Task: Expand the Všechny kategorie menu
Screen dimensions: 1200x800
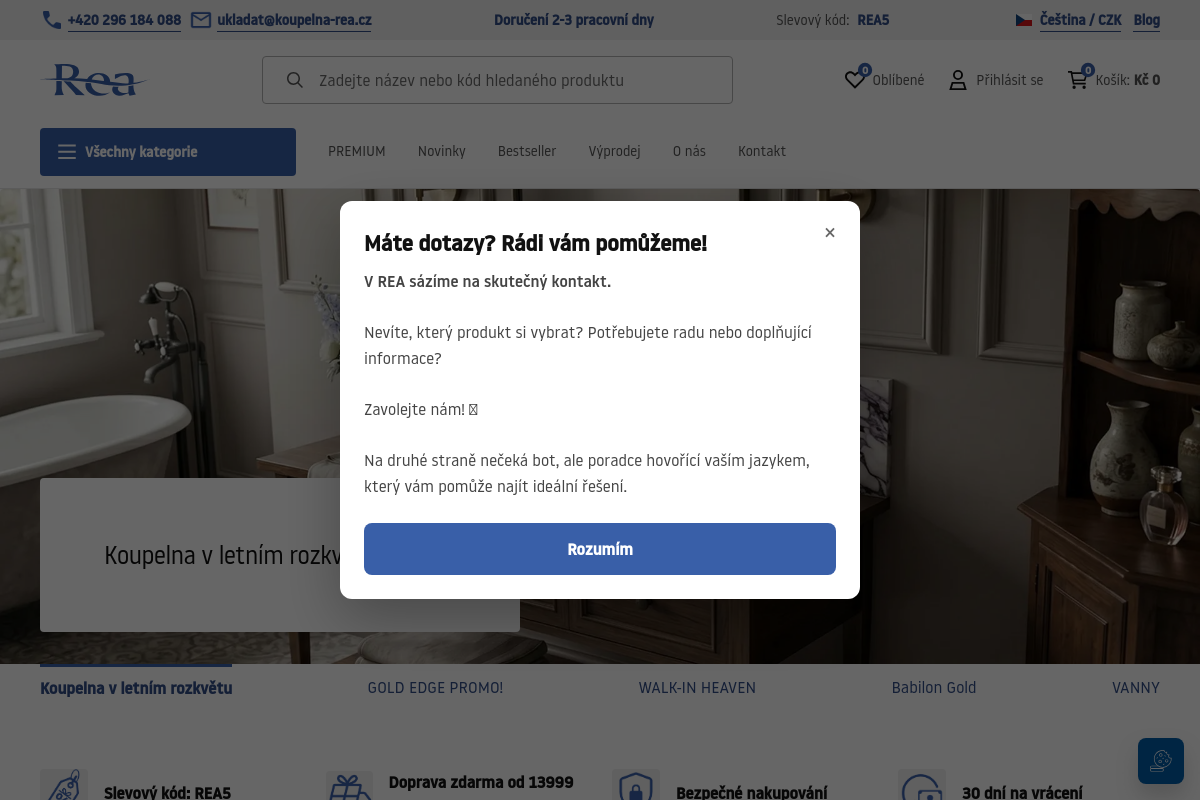Action: [x=168, y=152]
